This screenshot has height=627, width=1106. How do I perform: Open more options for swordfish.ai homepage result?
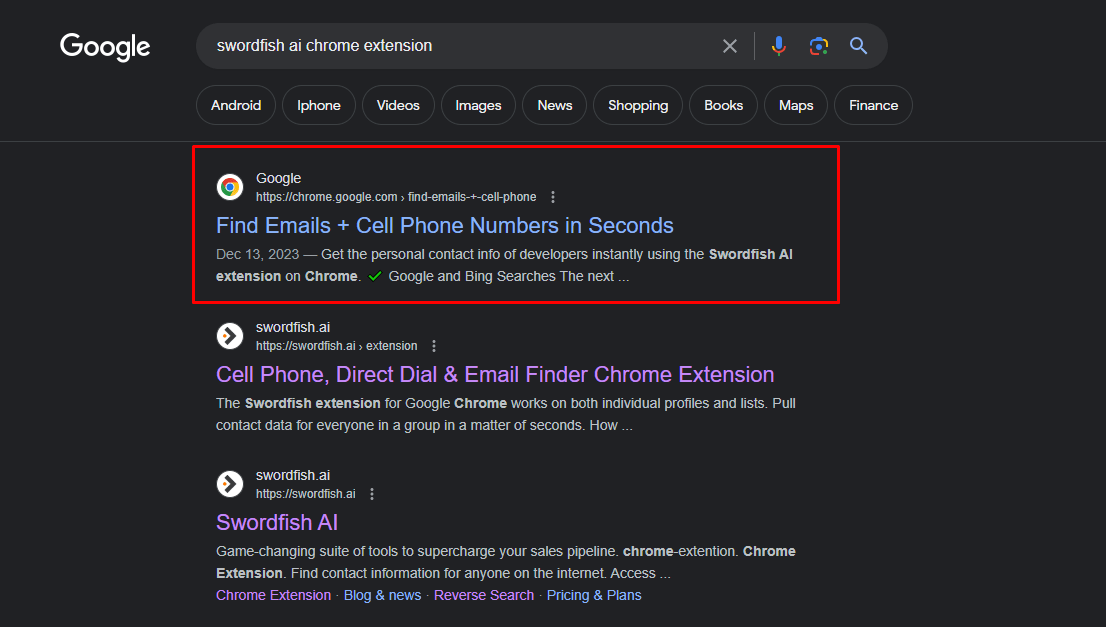point(372,494)
